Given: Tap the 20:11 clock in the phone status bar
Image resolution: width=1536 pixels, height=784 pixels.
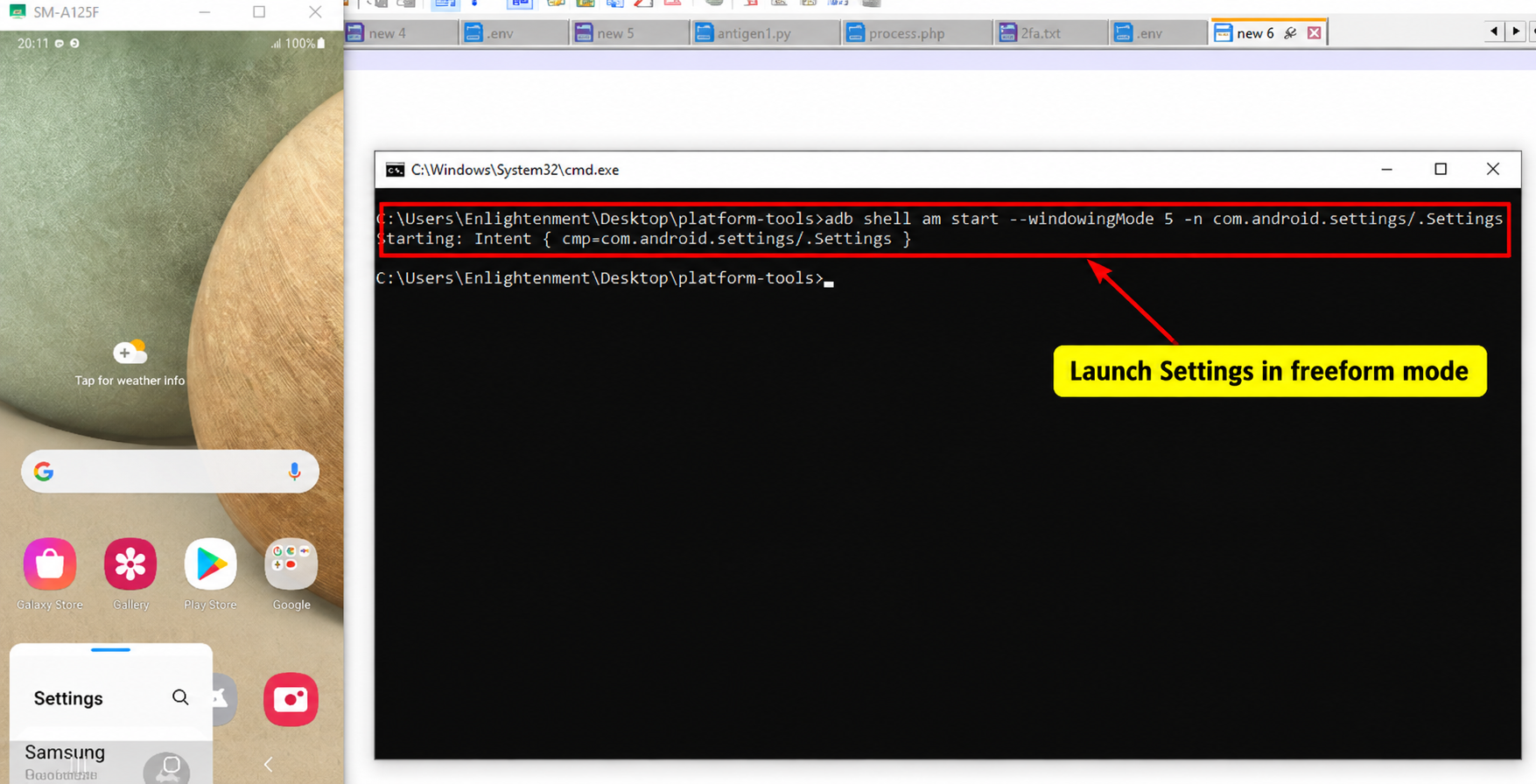Looking at the screenshot, I should pyautogui.click(x=33, y=43).
